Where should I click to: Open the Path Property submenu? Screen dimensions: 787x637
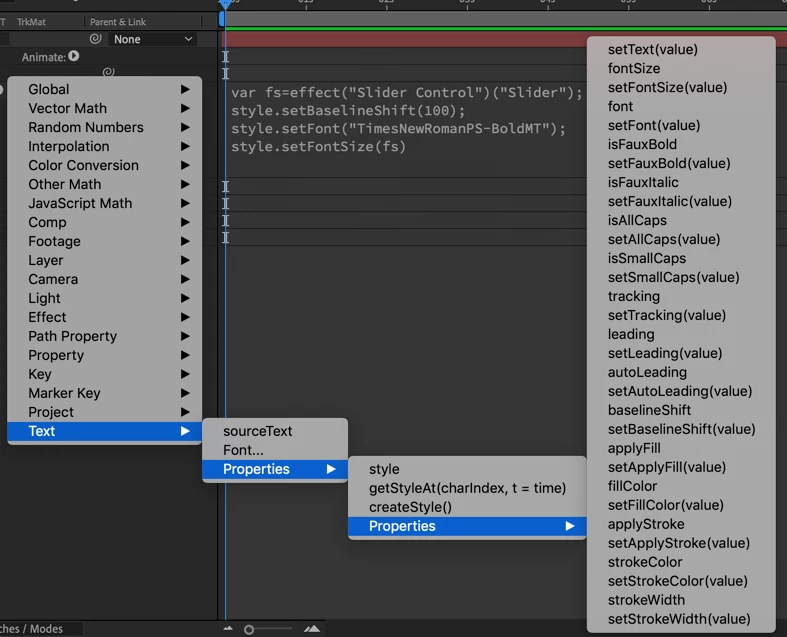point(104,336)
